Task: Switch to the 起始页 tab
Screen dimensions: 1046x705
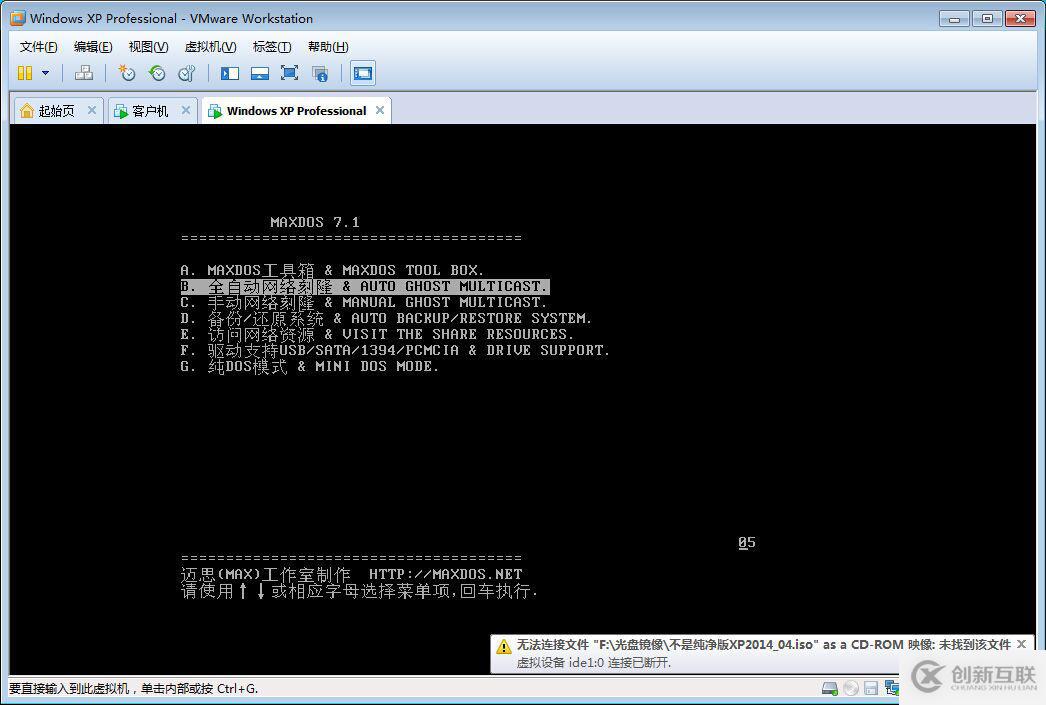Action: click(56, 111)
